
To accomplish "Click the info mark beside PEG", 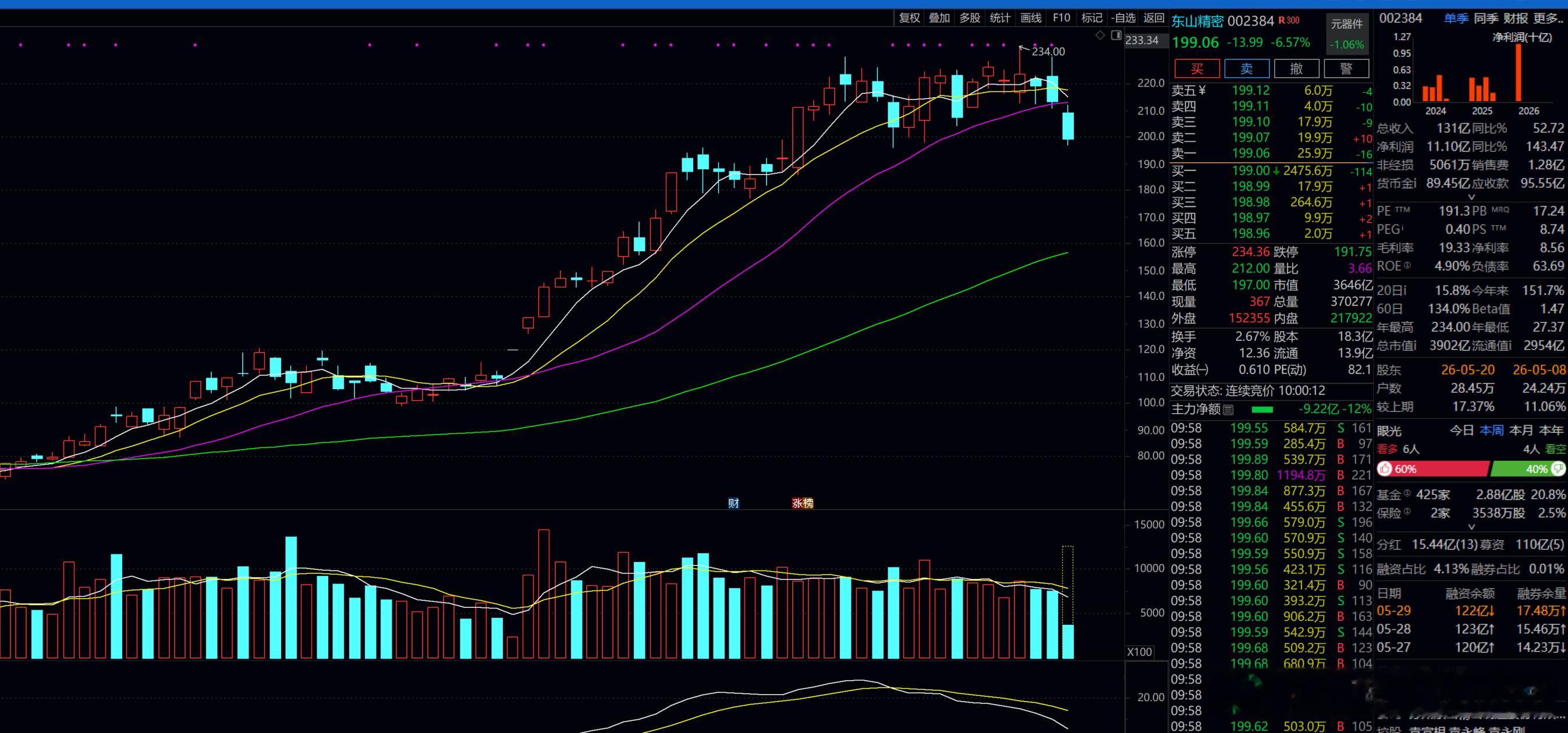I will pos(1402,228).
